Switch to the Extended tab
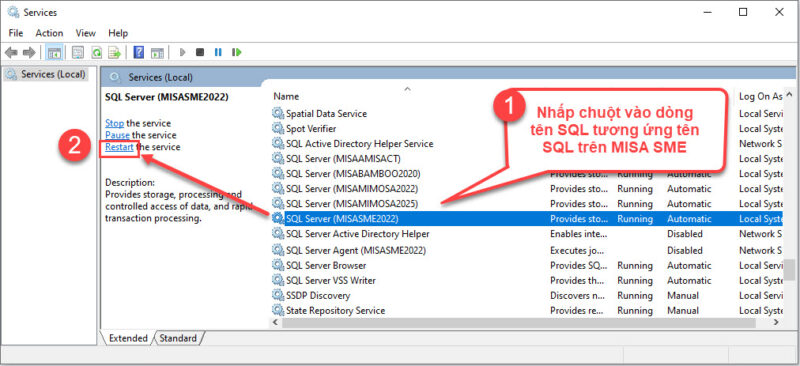Viewport: 800px width, 366px height. point(128,338)
